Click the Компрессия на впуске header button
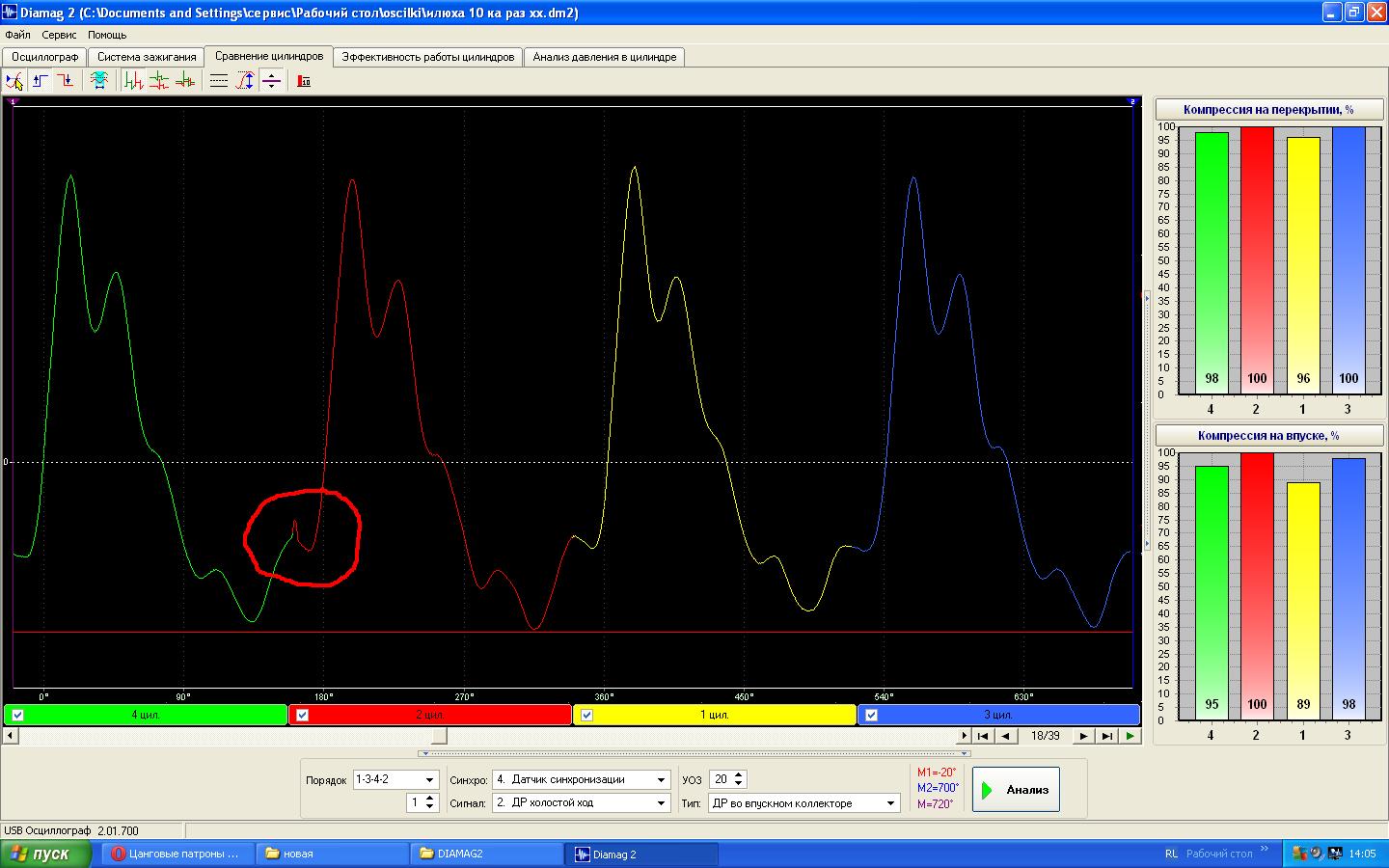 [1268, 436]
